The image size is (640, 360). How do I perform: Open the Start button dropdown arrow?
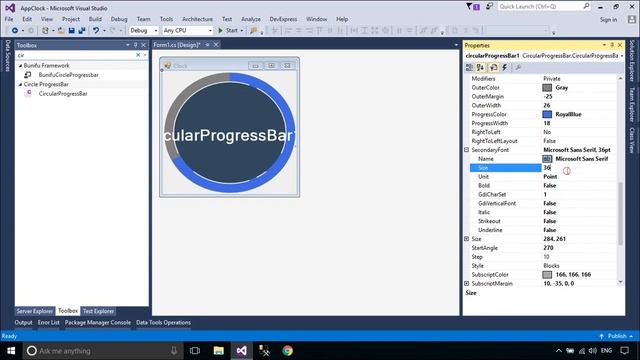click(x=242, y=31)
